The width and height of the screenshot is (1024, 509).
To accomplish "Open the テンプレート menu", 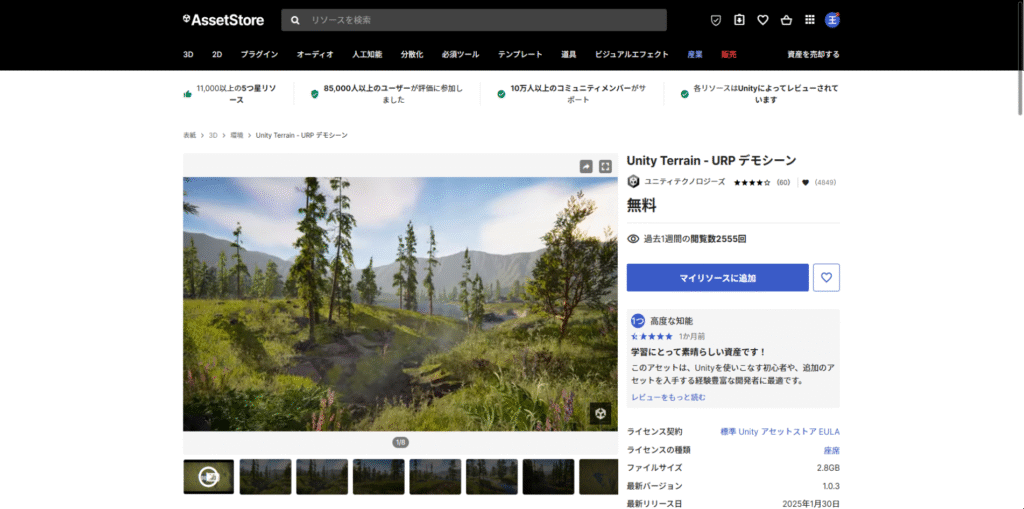I will click(x=520, y=55).
